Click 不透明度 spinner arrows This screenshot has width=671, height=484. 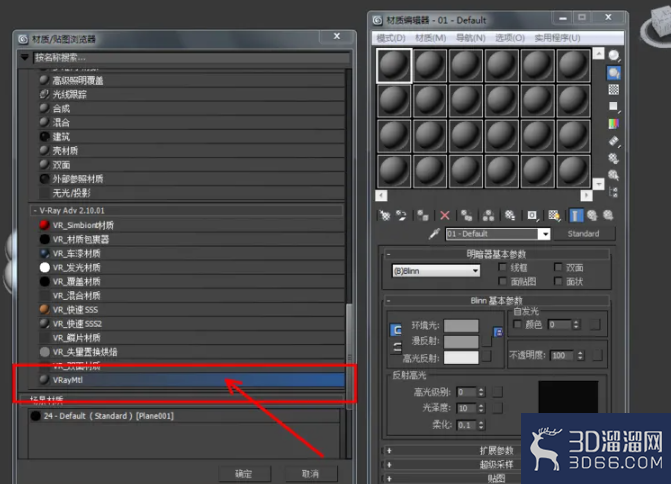point(580,355)
